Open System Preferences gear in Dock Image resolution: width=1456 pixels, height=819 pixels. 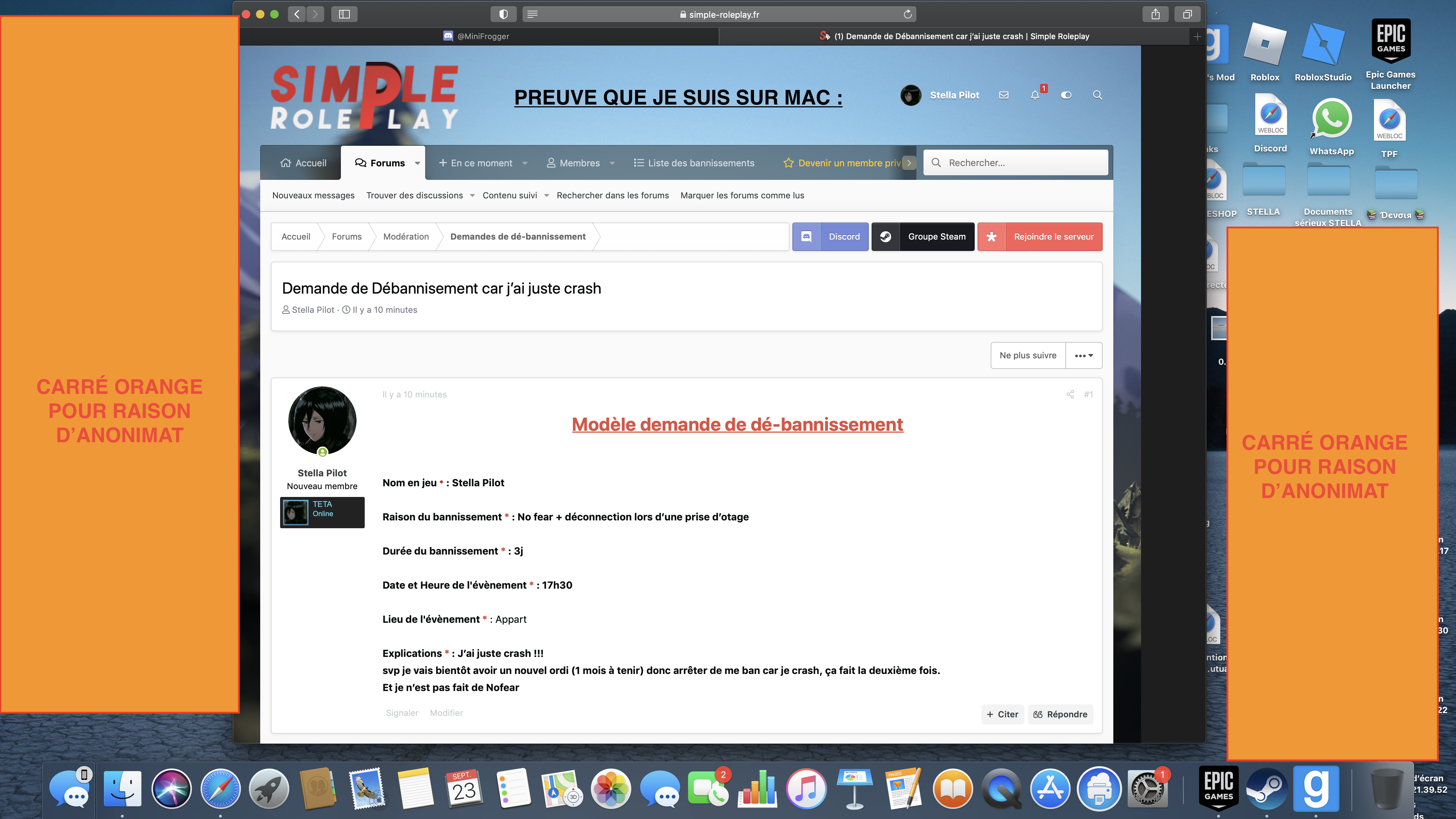coord(1147,788)
